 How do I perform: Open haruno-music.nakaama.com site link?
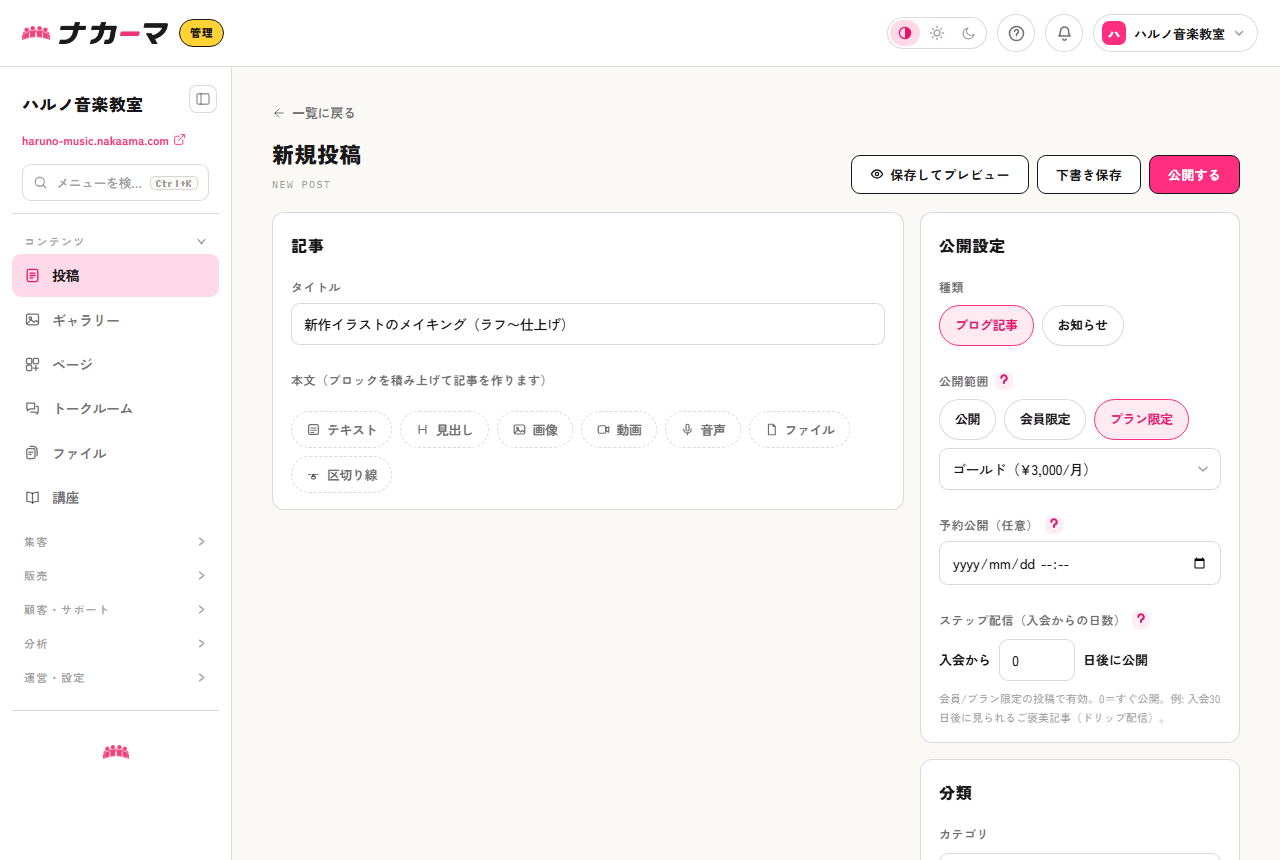(103, 141)
